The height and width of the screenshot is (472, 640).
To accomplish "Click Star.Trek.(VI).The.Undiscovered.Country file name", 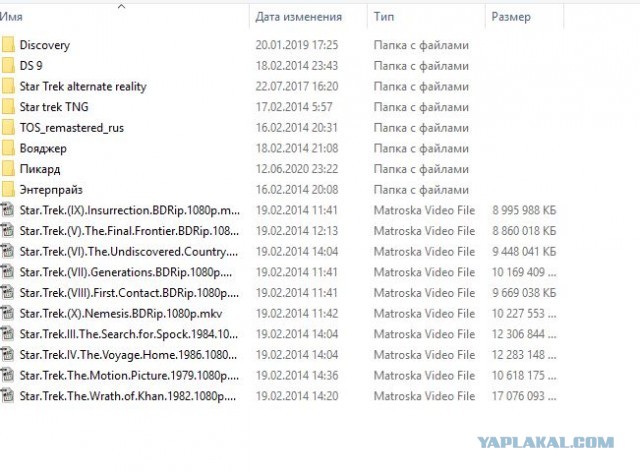I will click(x=129, y=252).
